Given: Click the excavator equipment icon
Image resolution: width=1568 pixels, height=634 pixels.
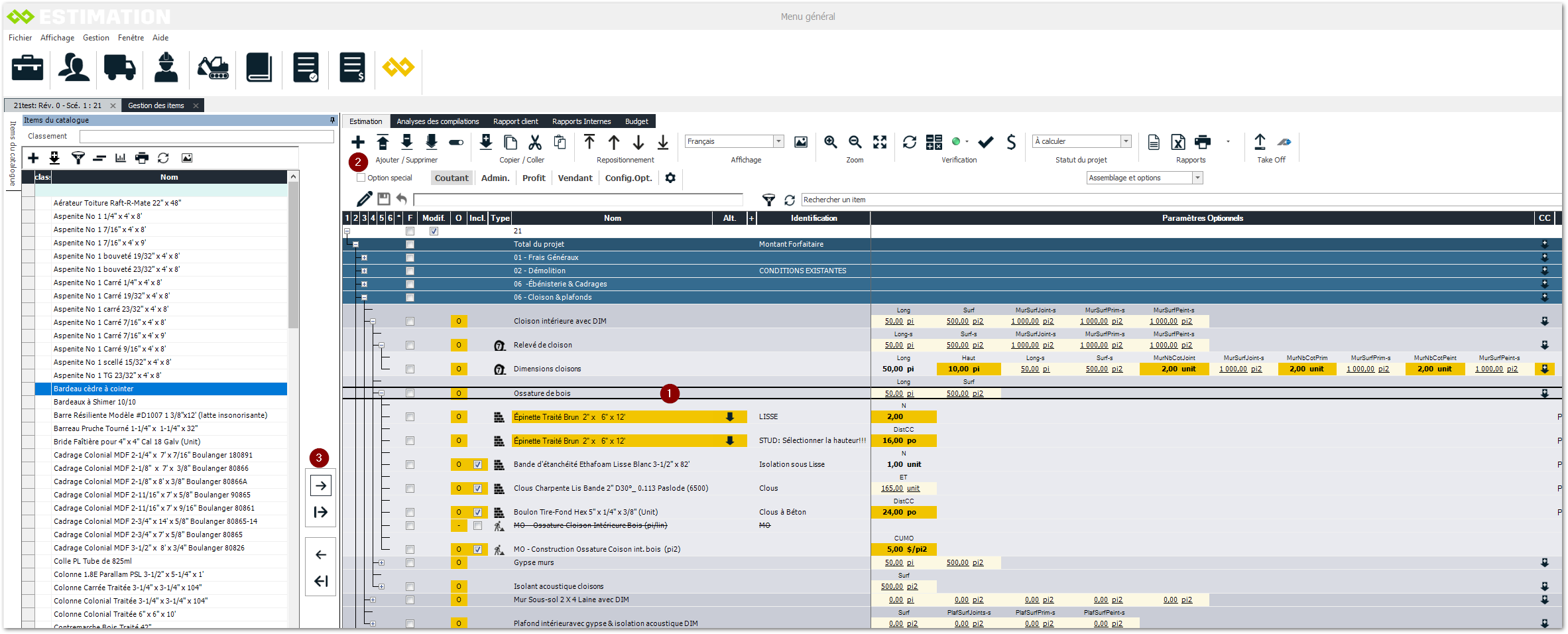Looking at the screenshot, I should tap(213, 68).
